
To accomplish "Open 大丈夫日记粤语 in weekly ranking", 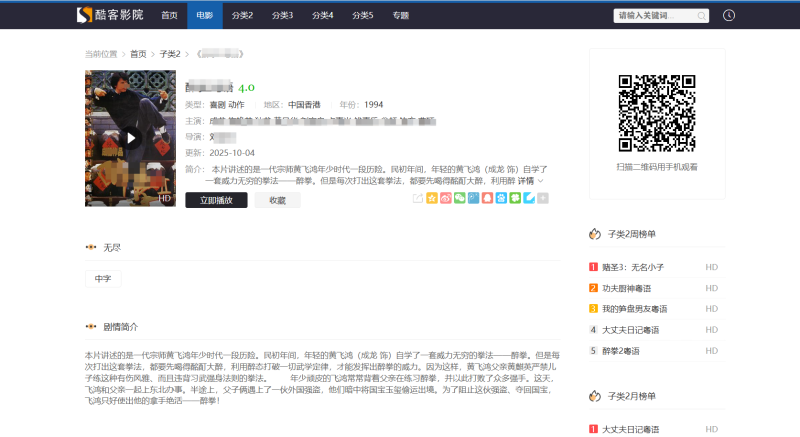I will pyautogui.click(x=631, y=330).
